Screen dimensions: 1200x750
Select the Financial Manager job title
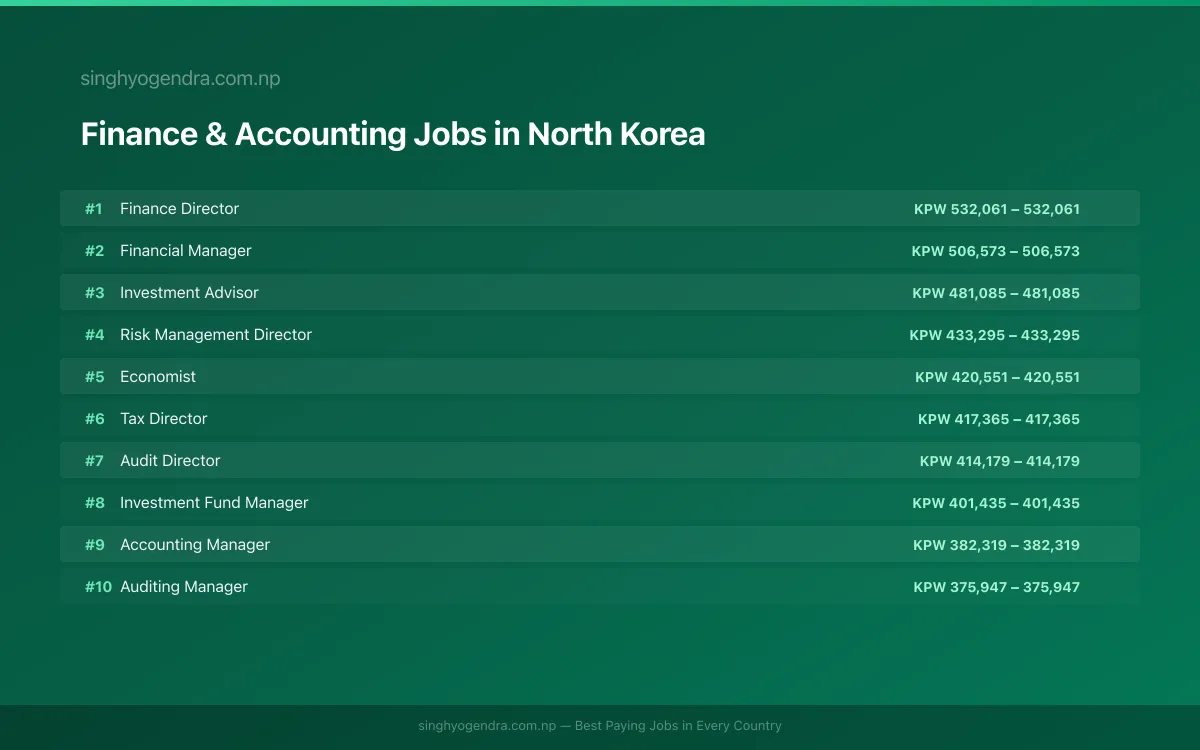(x=186, y=251)
